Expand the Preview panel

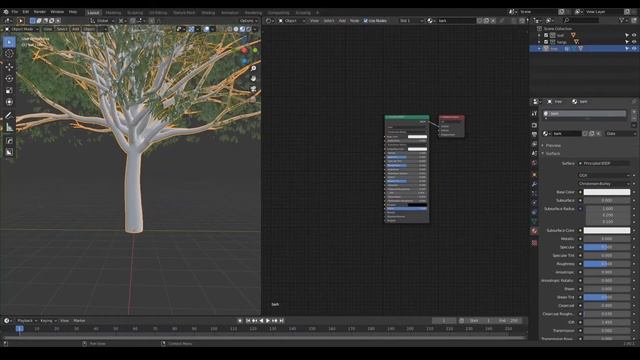553,145
